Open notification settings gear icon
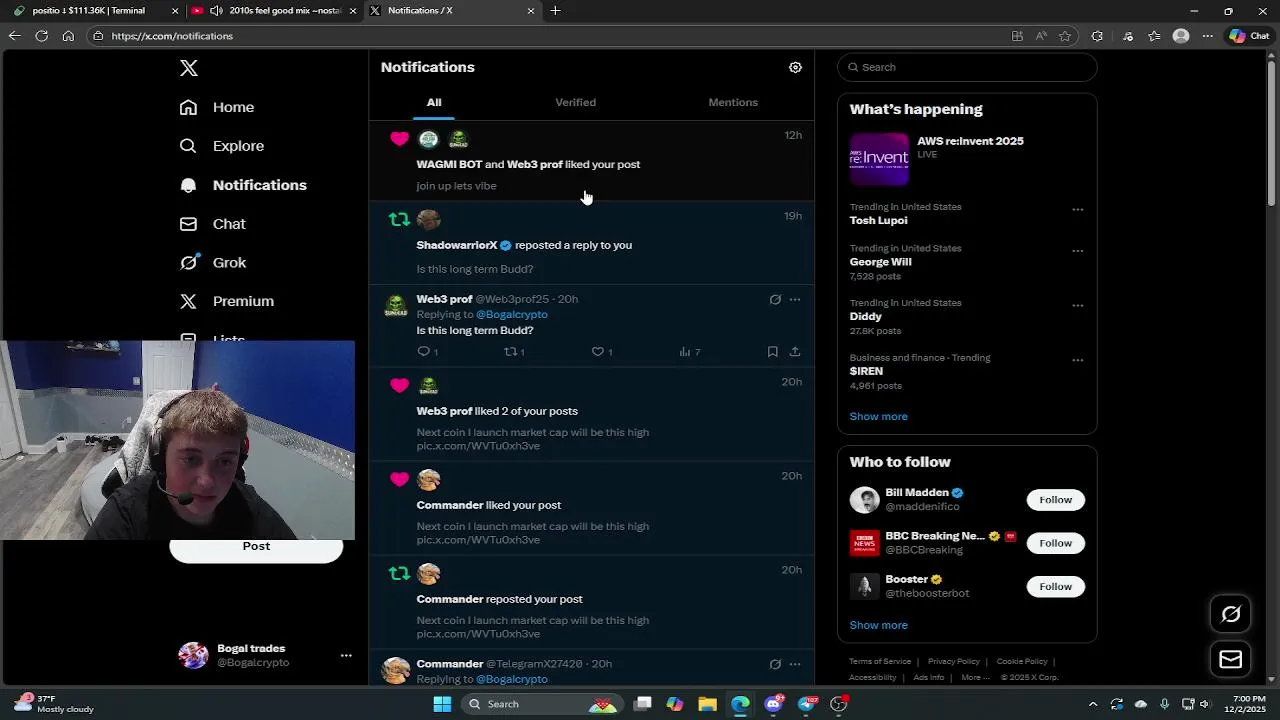1280x720 pixels. (x=795, y=67)
